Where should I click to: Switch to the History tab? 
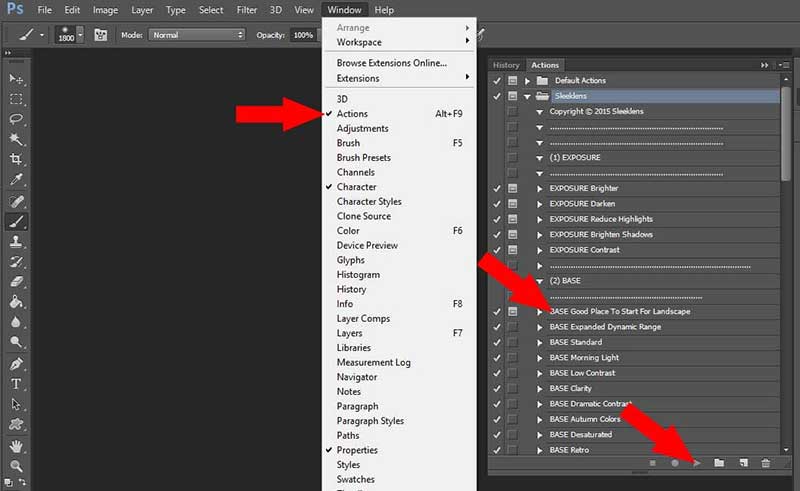506,65
